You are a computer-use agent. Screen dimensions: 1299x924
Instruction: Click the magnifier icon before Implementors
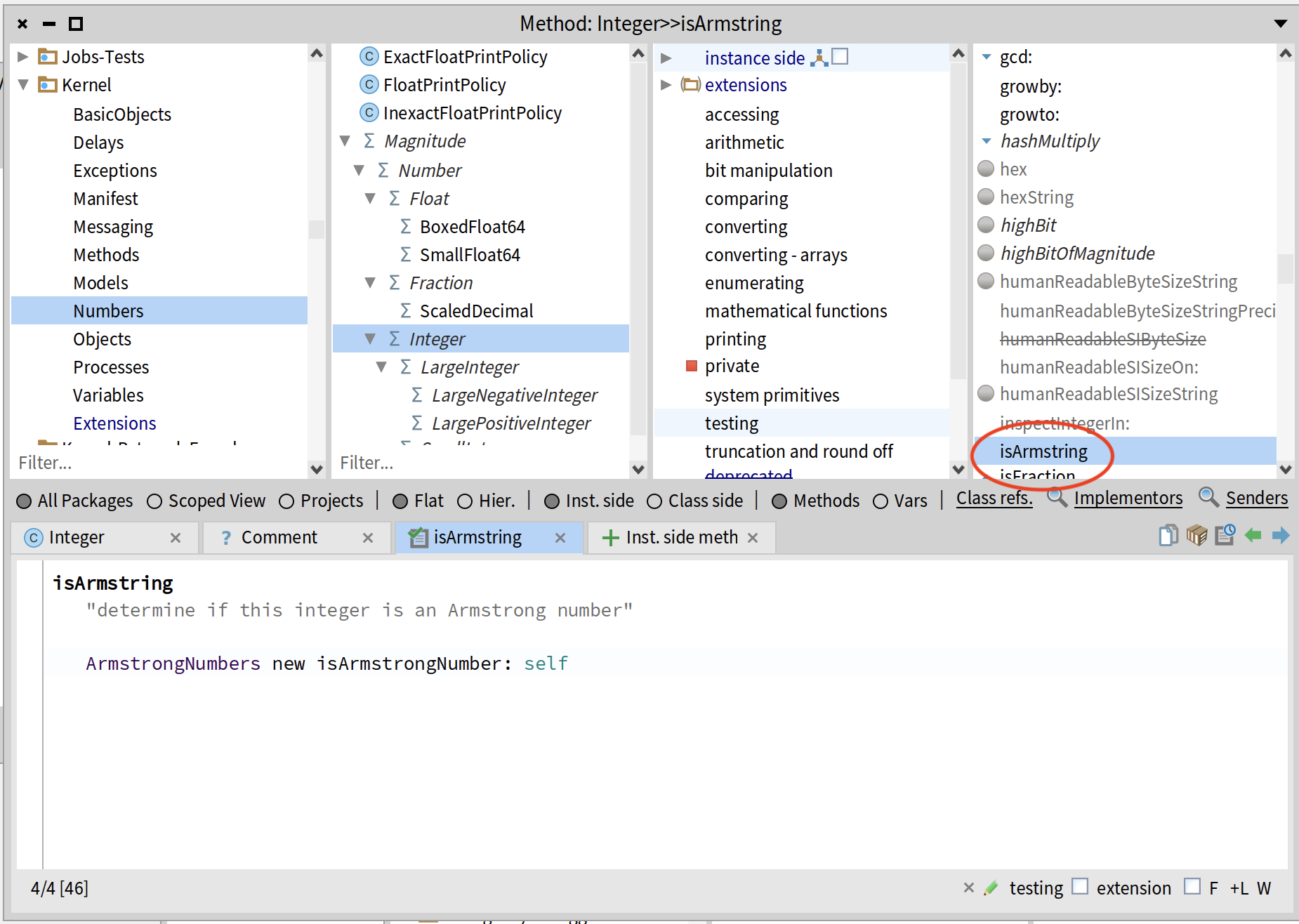coord(1057,497)
